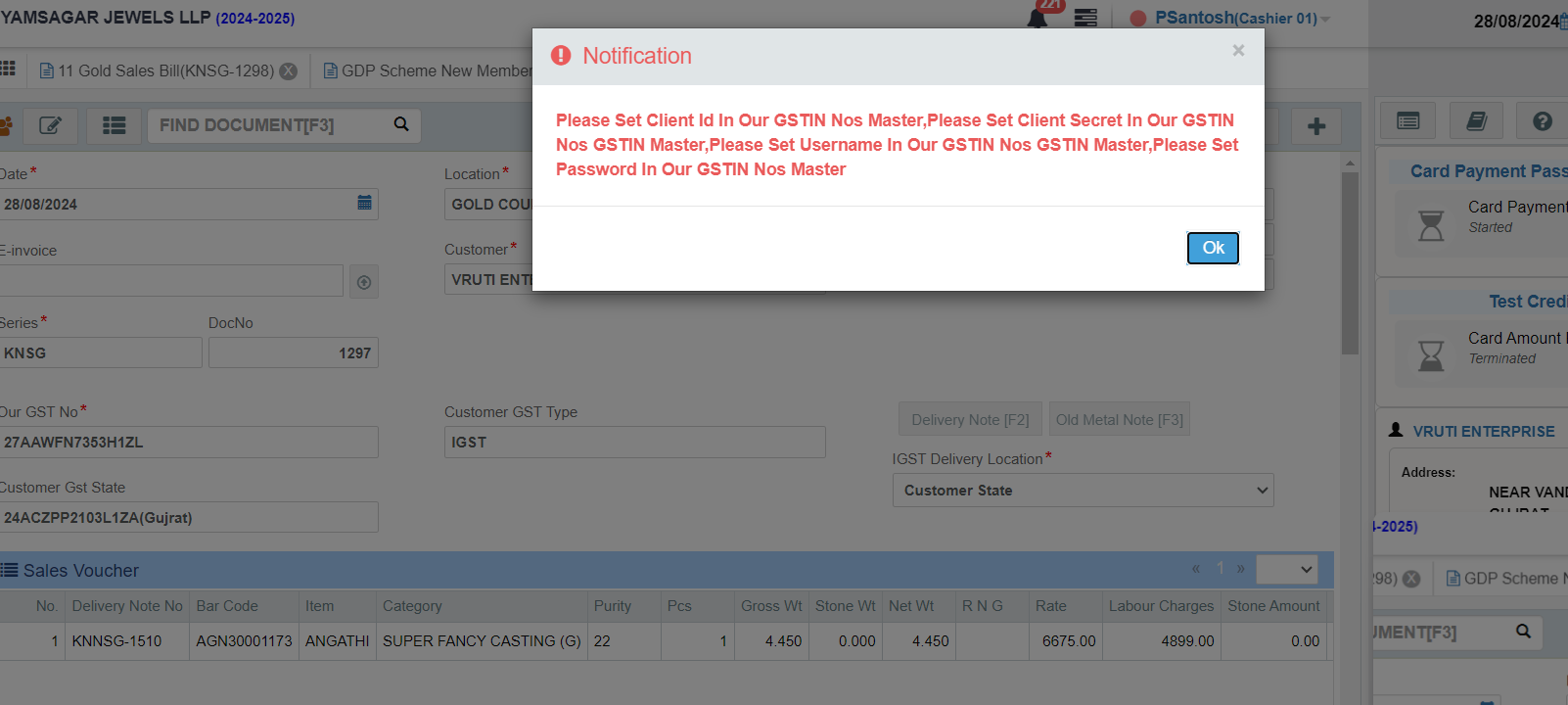Screen dimensions: 1568x705
Task: Select rate cell 6675.00
Action: 1066,641
